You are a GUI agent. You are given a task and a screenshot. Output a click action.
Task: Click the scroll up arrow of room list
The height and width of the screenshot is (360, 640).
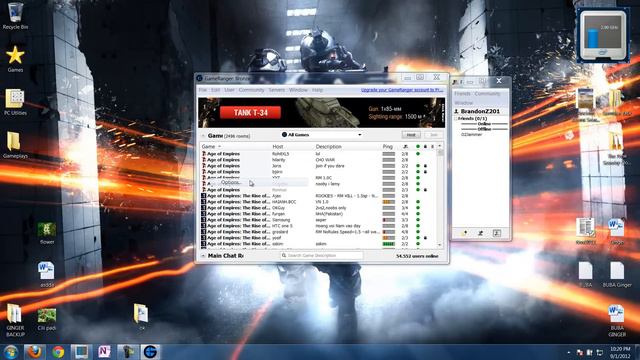click(x=440, y=146)
